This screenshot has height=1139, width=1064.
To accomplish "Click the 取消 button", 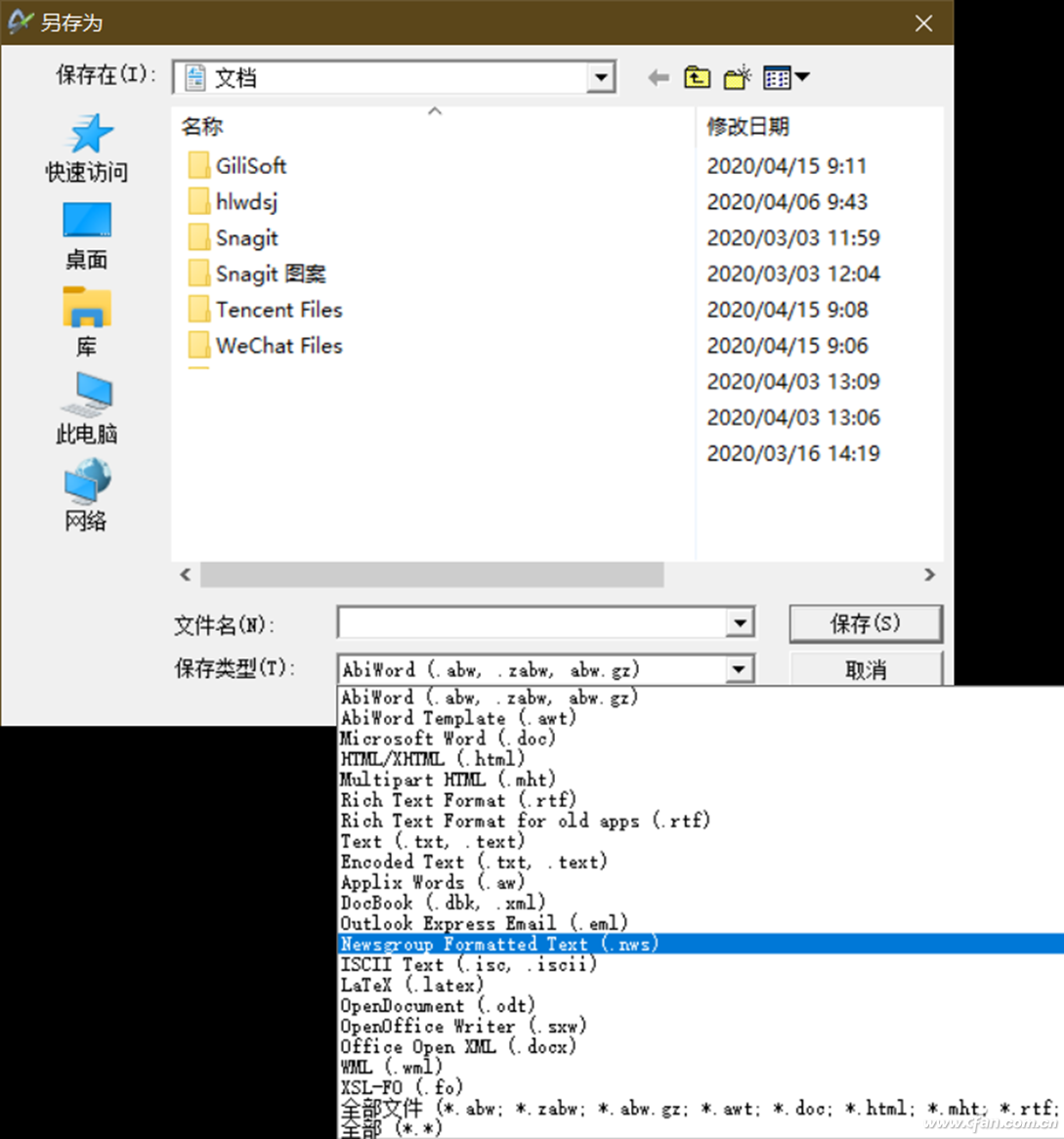I will (x=864, y=669).
